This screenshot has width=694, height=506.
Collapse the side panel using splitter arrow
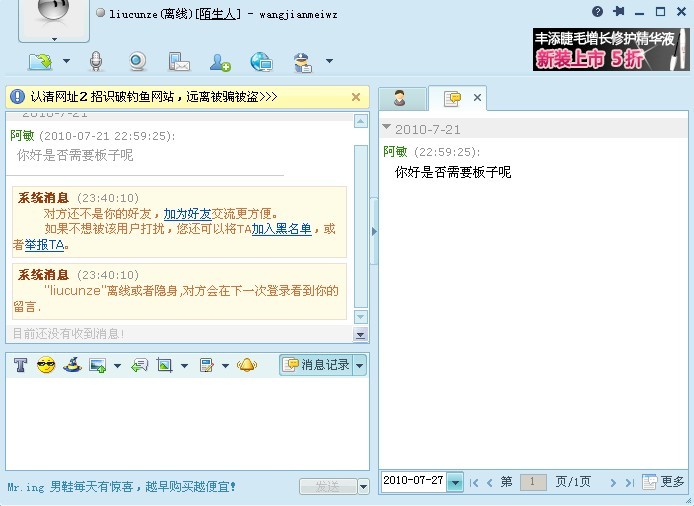pos(374,230)
